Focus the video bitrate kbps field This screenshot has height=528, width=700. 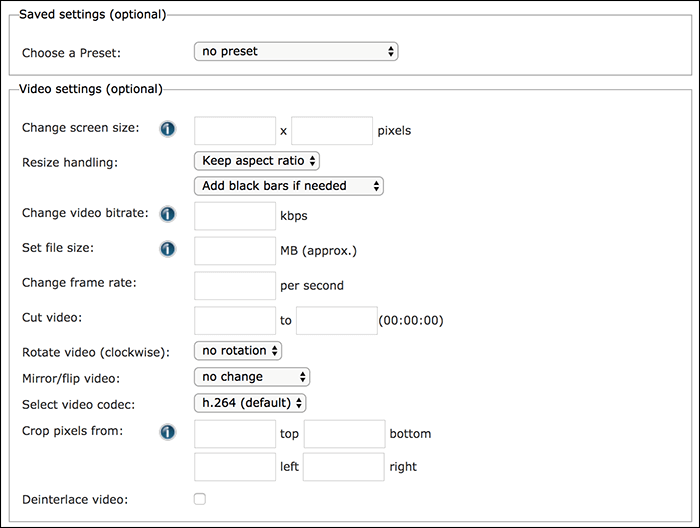(x=235, y=215)
